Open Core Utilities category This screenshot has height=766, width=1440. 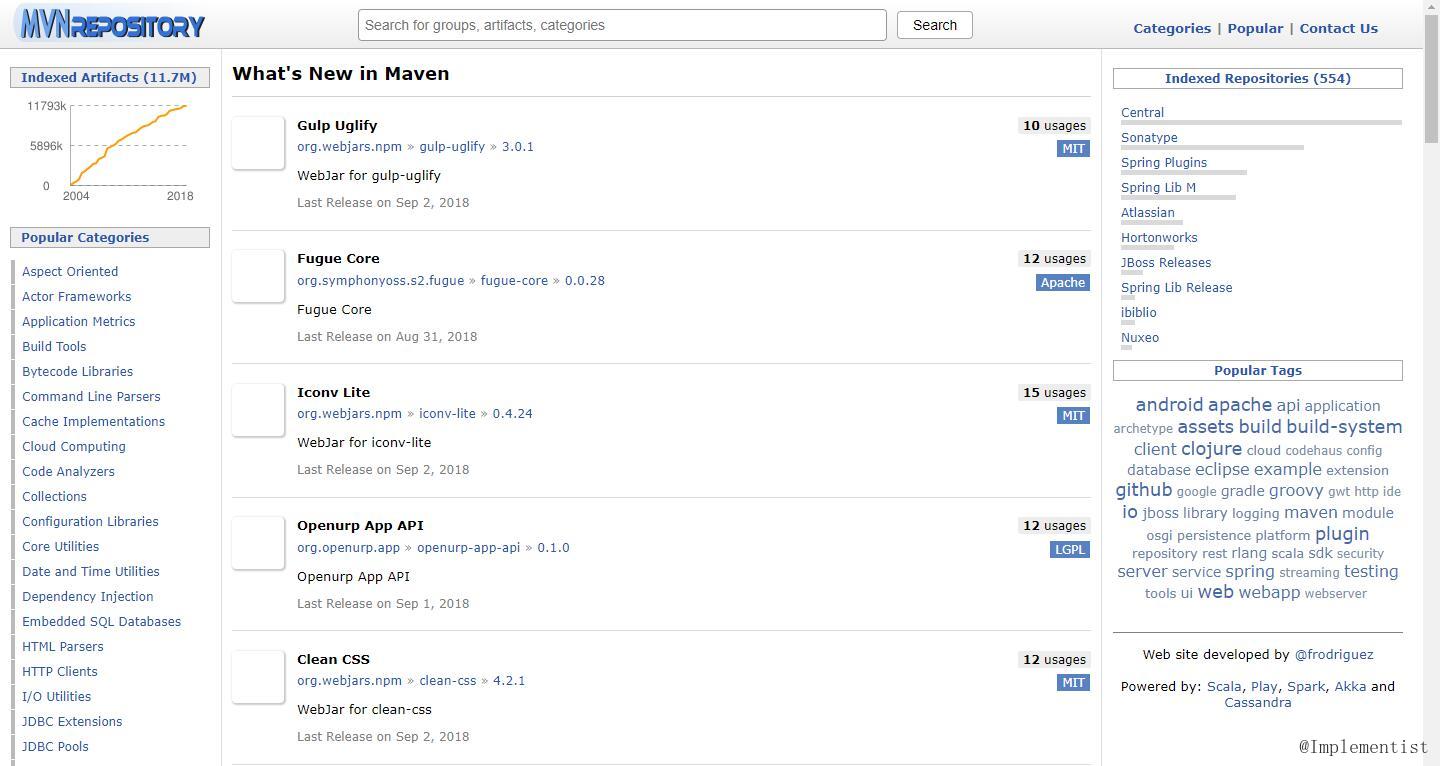(61, 546)
